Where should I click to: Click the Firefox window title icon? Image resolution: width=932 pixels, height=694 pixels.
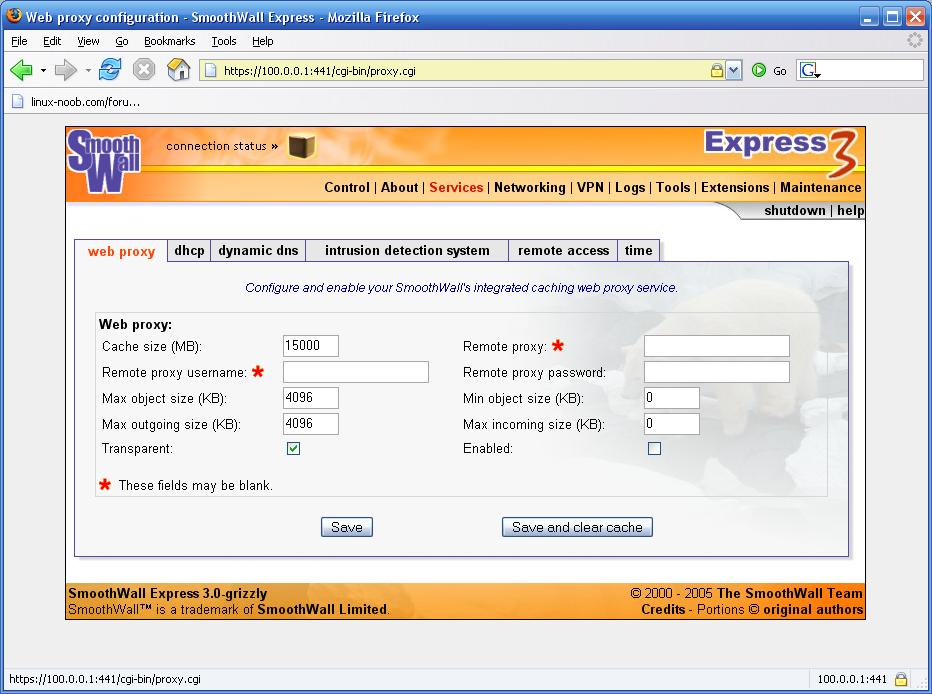tap(14, 16)
